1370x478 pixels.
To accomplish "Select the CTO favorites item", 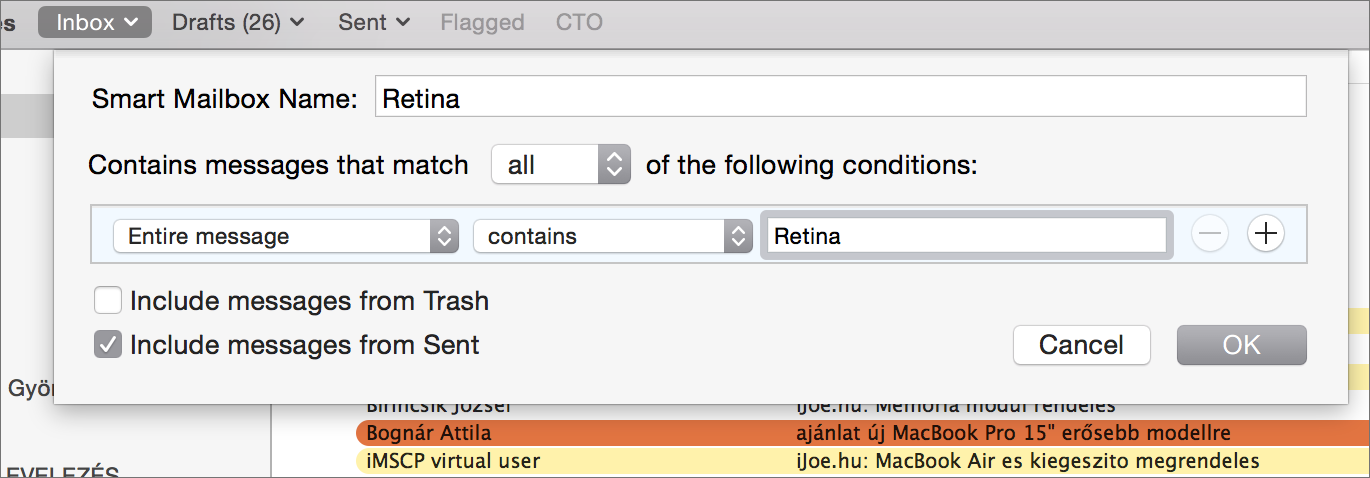I will tap(579, 22).
